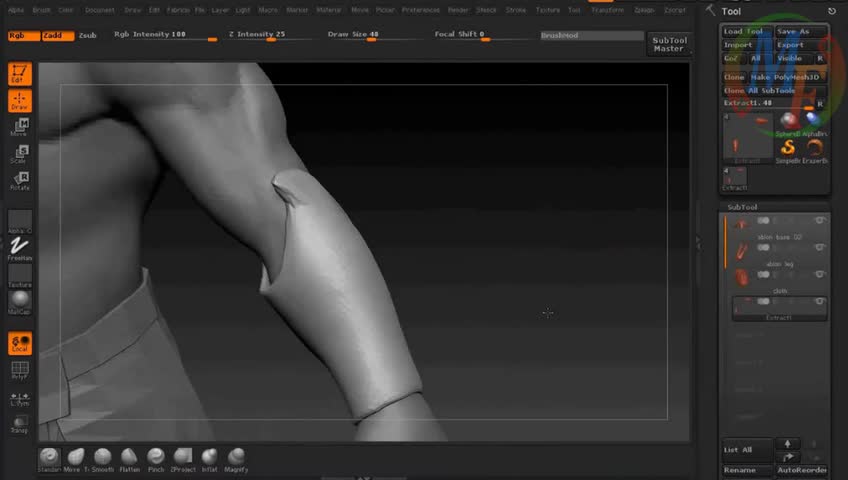Adjust the Rgb Intensity slider
Viewport: 848px width, 480px height.
pyautogui.click(x=165, y=35)
